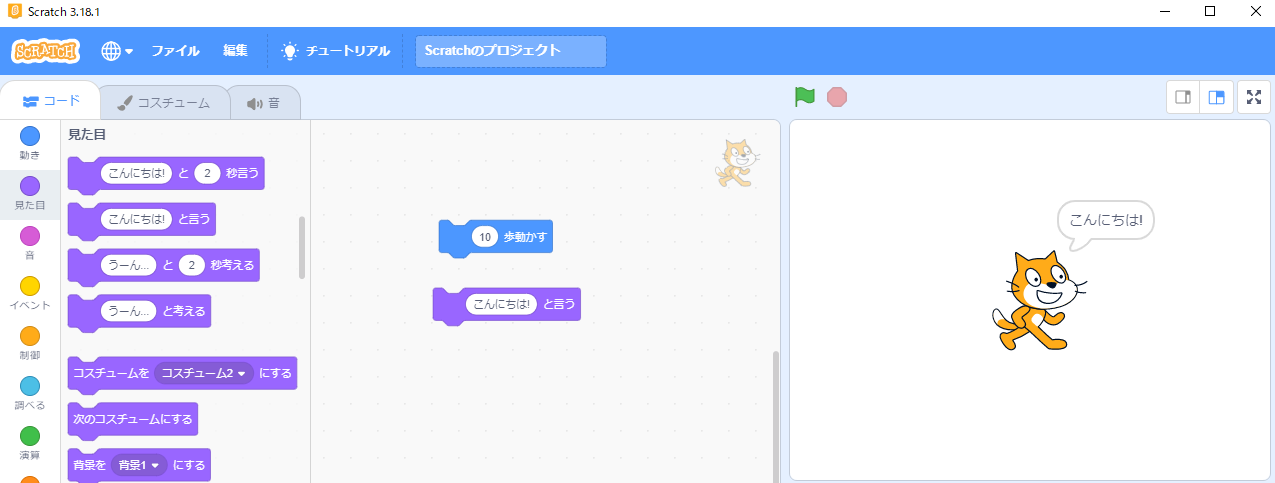Click the こんにちは! と 2 秒言う palette block

point(166,174)
